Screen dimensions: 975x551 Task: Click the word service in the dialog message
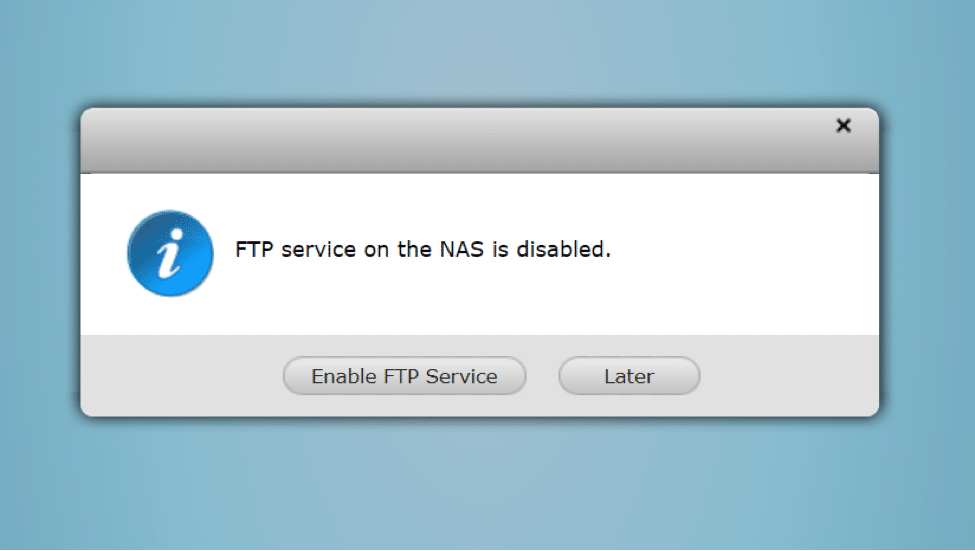[318, 249]
